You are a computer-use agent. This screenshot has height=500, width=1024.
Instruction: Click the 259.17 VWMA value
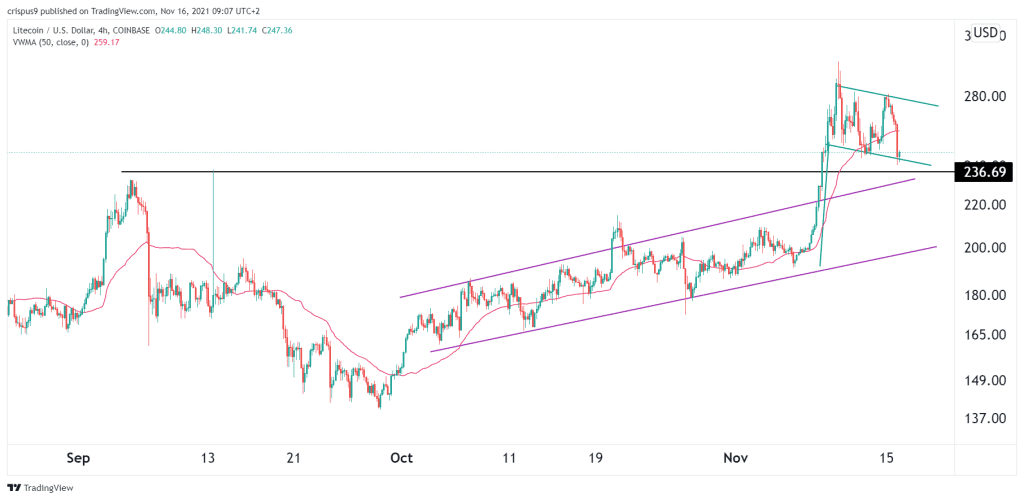click(x=108, y=42)
